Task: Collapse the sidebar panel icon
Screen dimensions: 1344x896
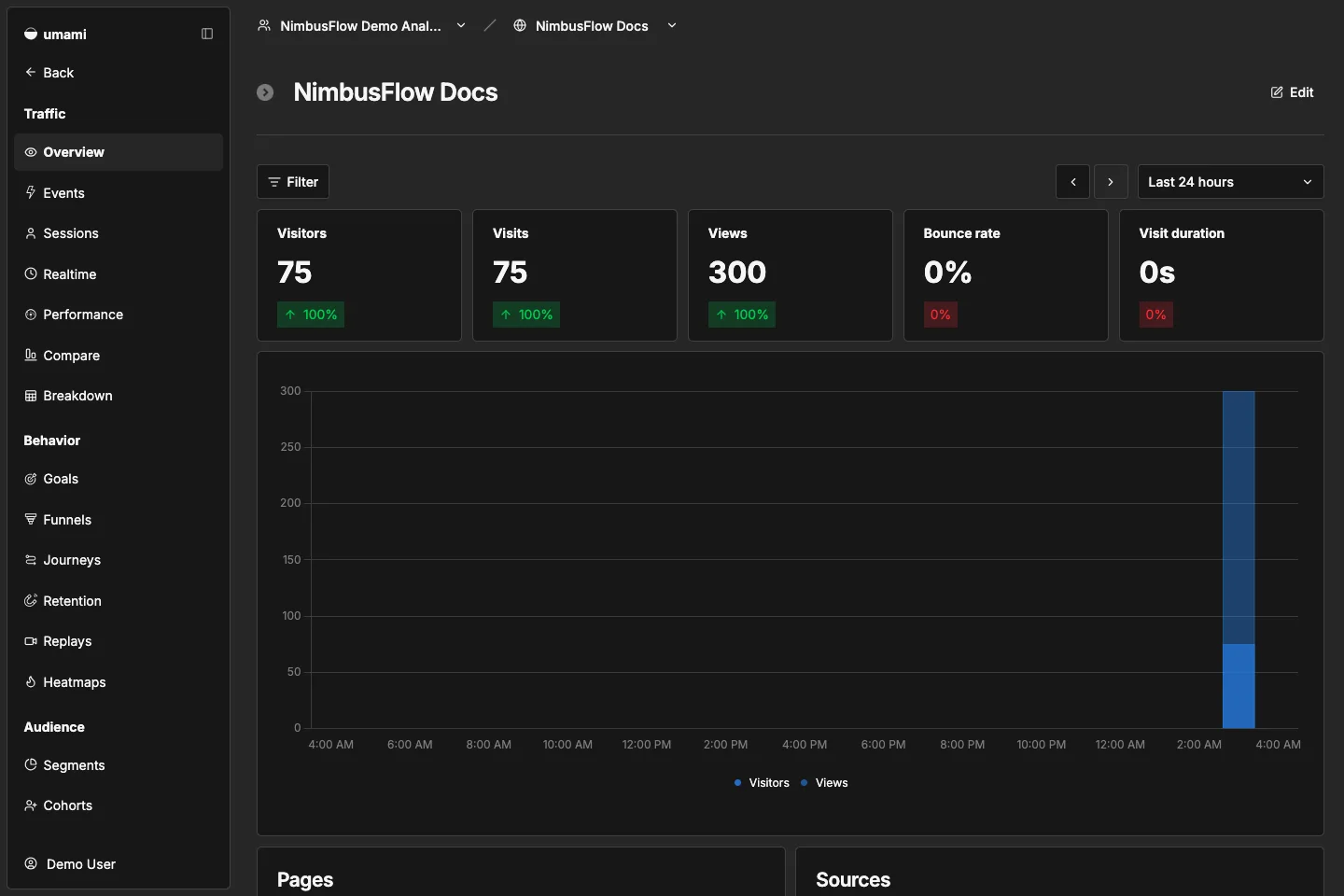Action: click(x=207, y=34)
